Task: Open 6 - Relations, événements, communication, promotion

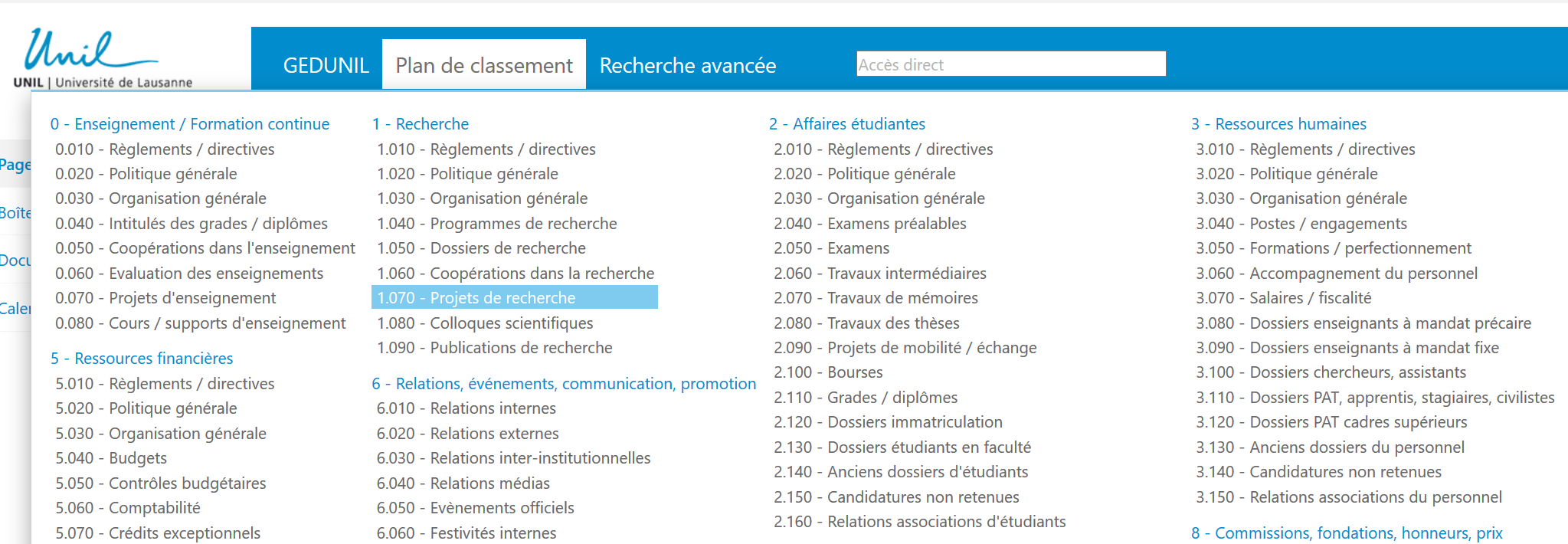Action: click(564, 384)
